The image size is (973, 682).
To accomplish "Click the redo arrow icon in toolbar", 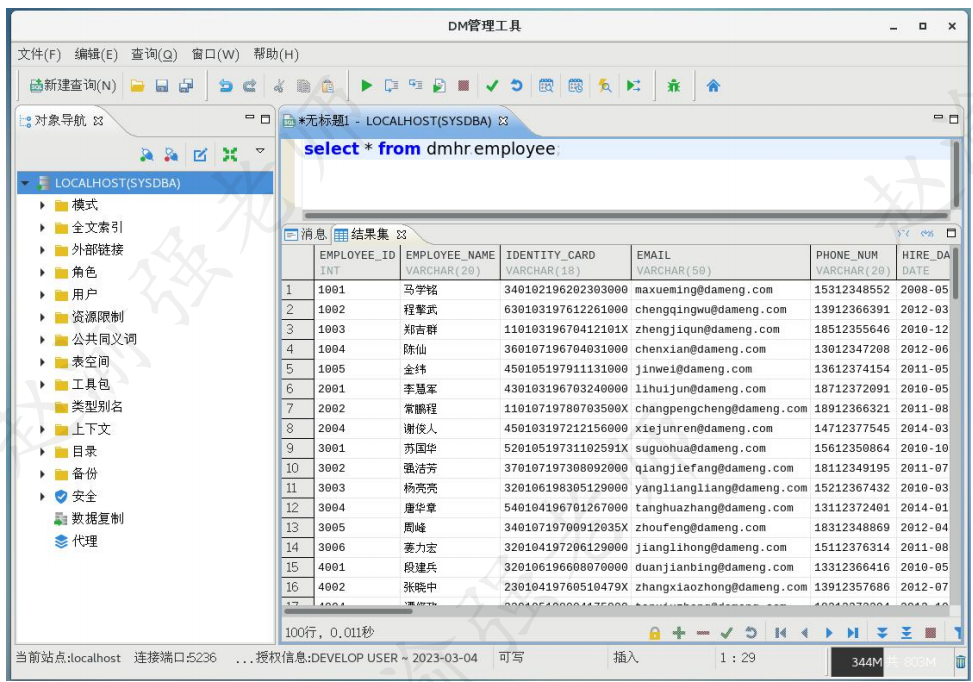I will point(249,86).
